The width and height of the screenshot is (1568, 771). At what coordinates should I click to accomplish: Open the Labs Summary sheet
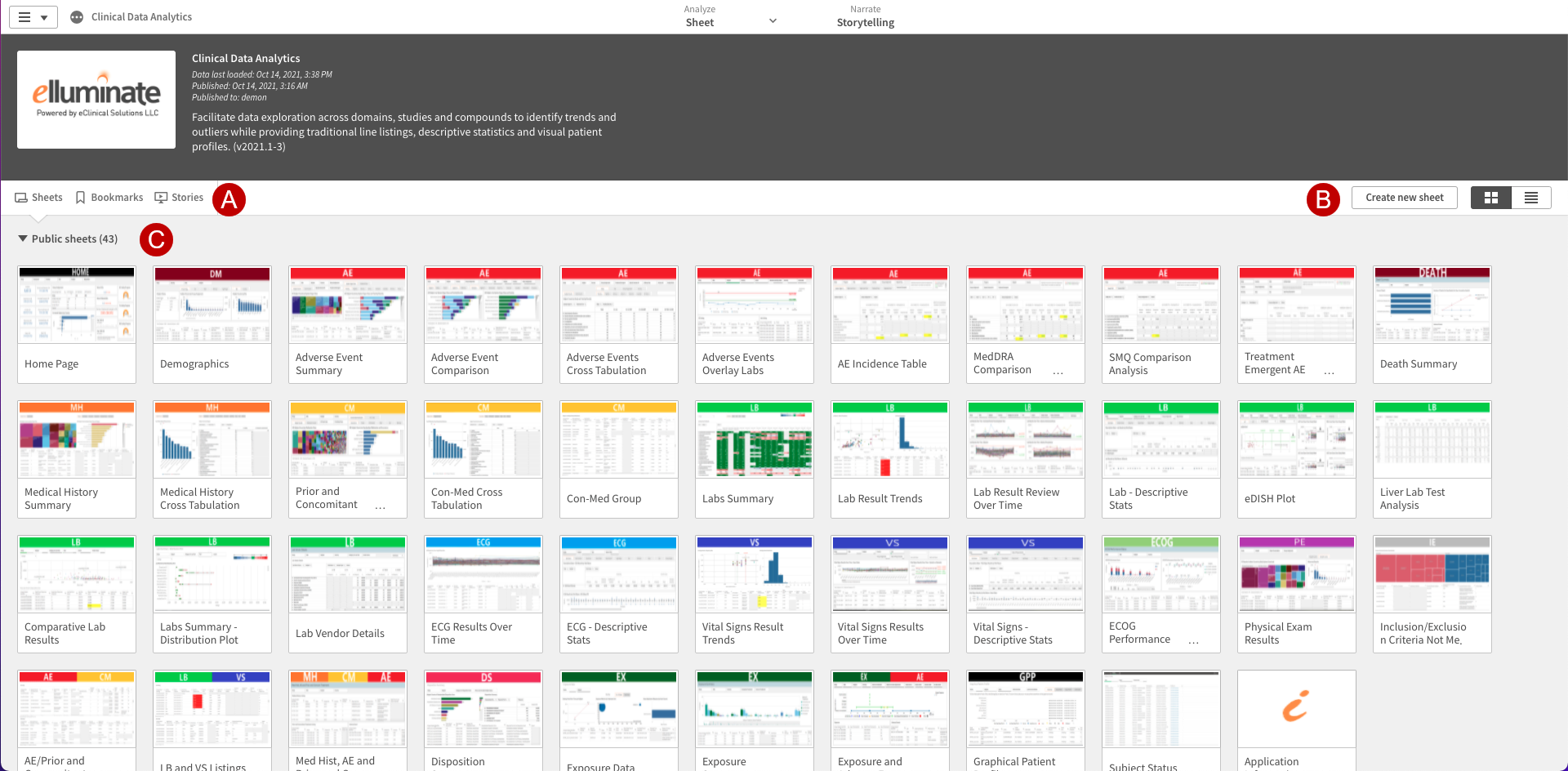(x=754, y=458)
